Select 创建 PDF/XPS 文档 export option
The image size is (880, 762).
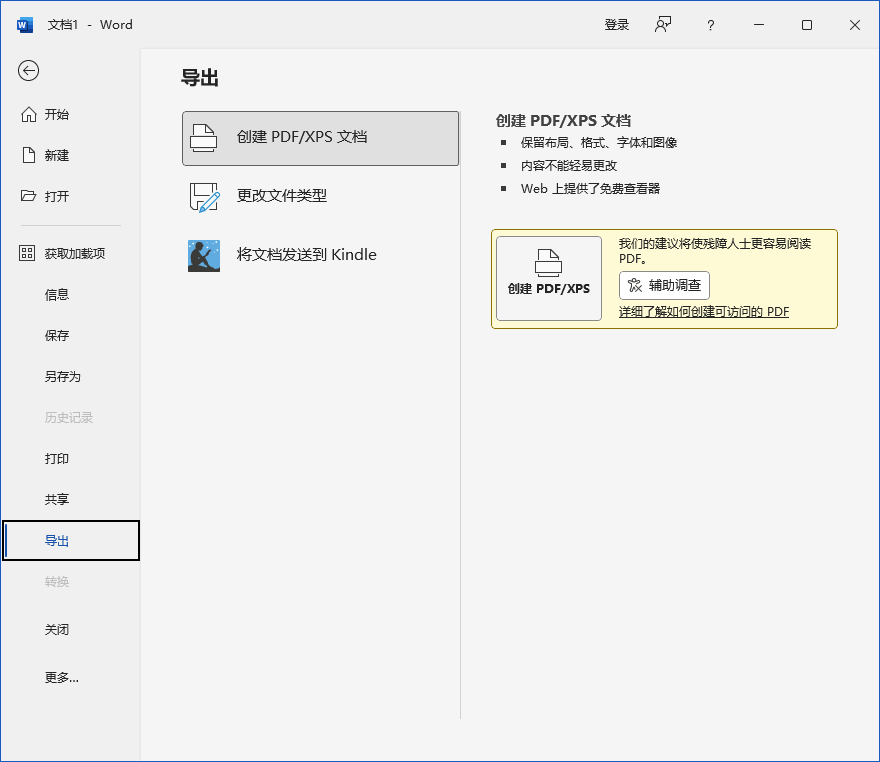click(320, 138)
